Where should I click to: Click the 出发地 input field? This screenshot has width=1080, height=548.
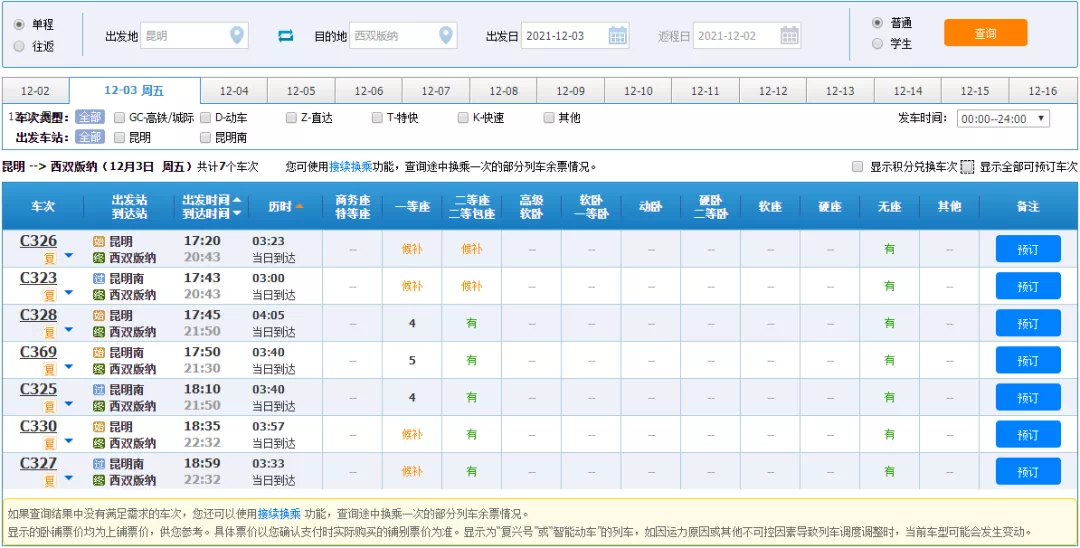[x=183, y=36]
